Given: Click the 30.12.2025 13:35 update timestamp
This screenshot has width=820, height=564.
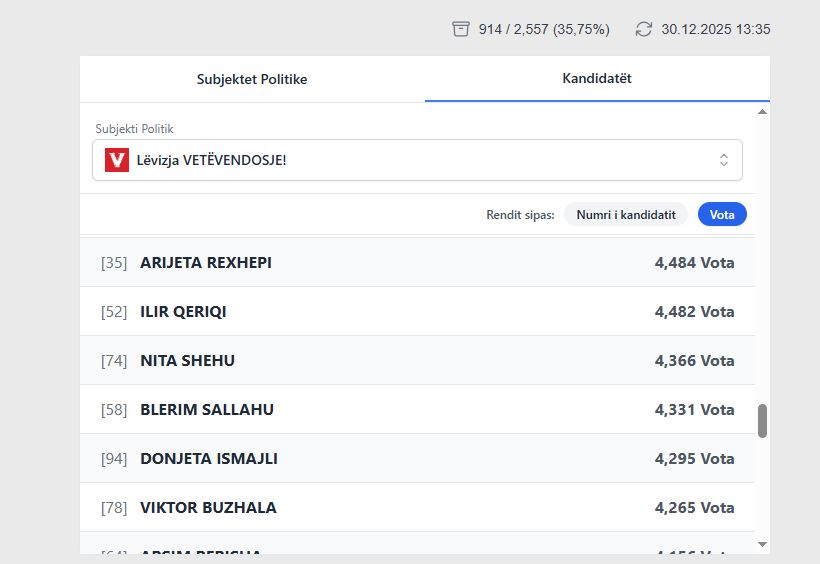Looking at the screenshot, I should (x=715, y=29).
